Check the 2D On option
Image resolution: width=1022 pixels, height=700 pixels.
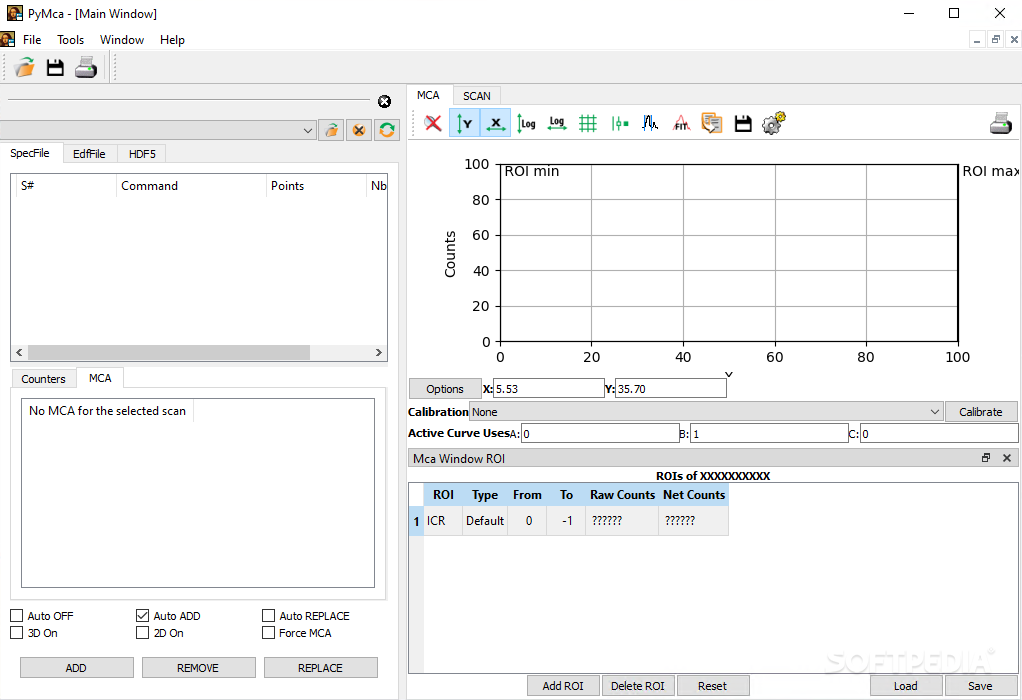[143, 632]
